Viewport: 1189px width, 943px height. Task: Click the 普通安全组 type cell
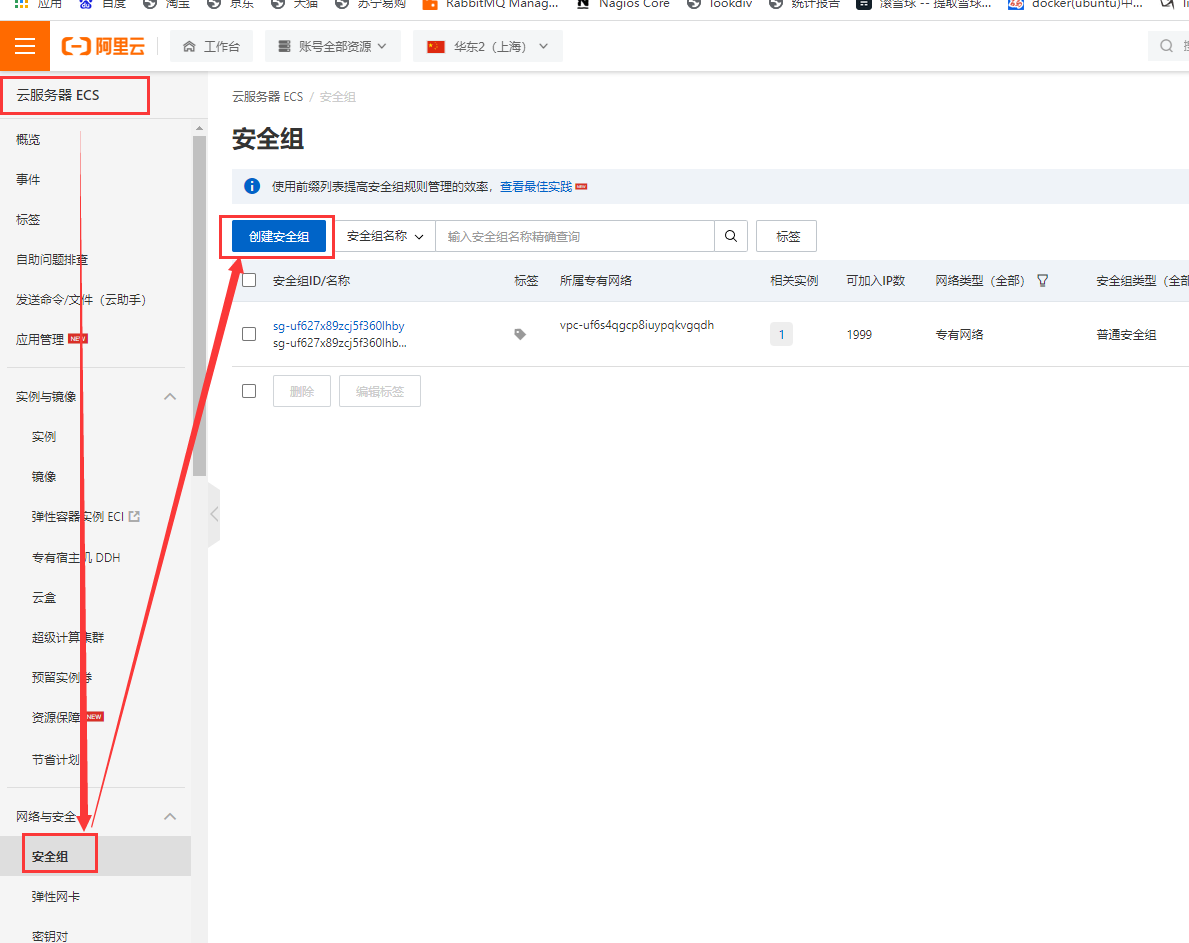1126,335
